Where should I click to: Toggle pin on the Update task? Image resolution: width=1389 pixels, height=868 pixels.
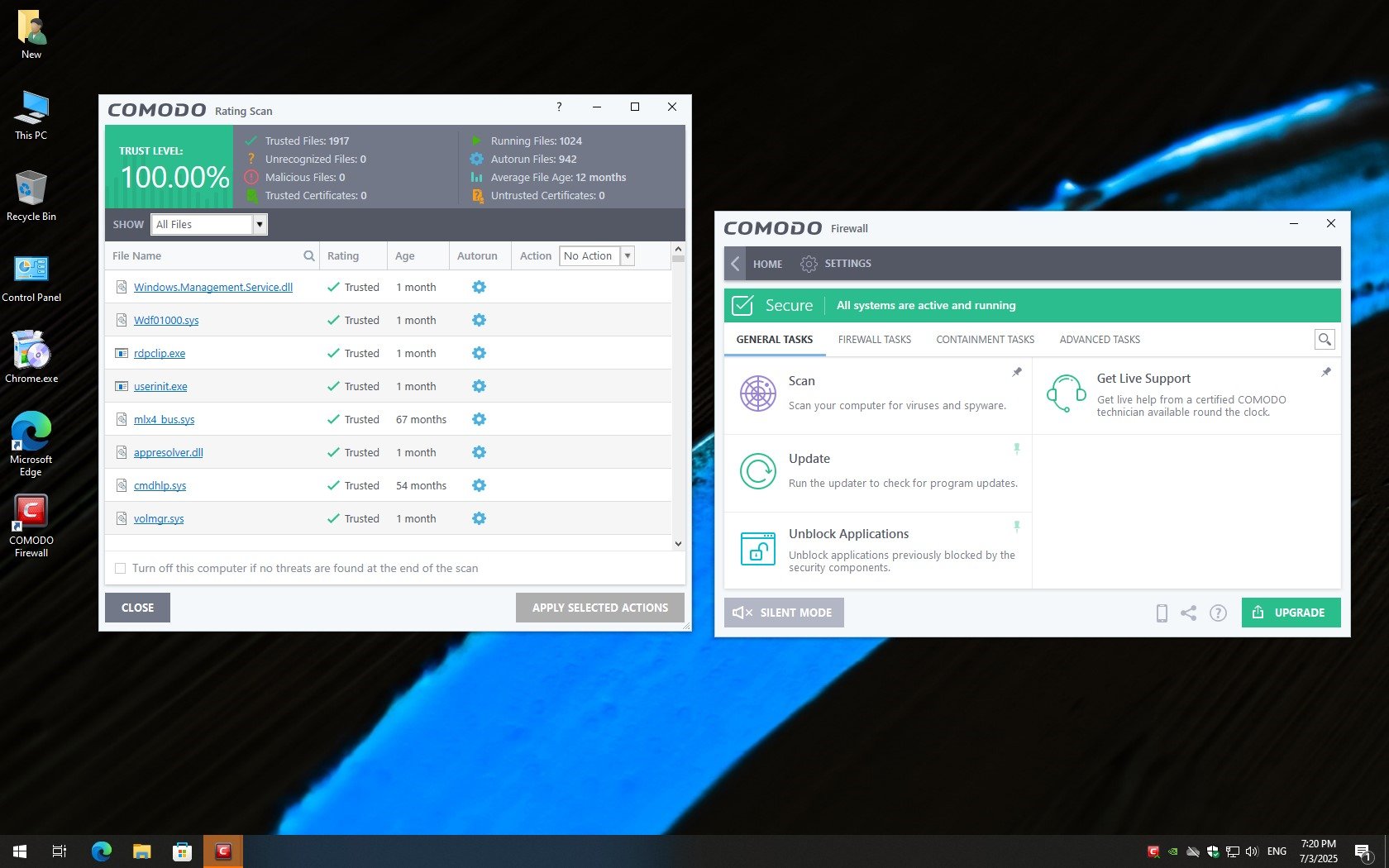point(1017,449)
